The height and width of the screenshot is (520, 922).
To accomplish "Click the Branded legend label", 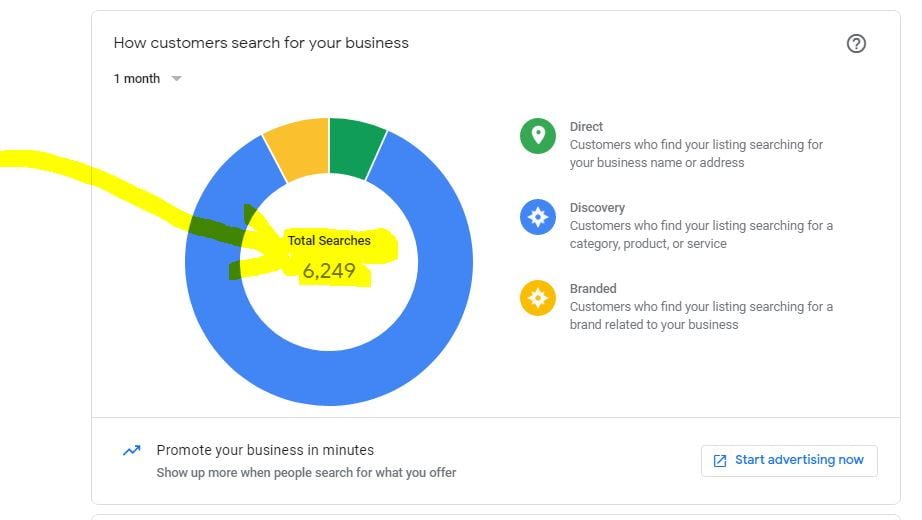I will click(593, 289).
